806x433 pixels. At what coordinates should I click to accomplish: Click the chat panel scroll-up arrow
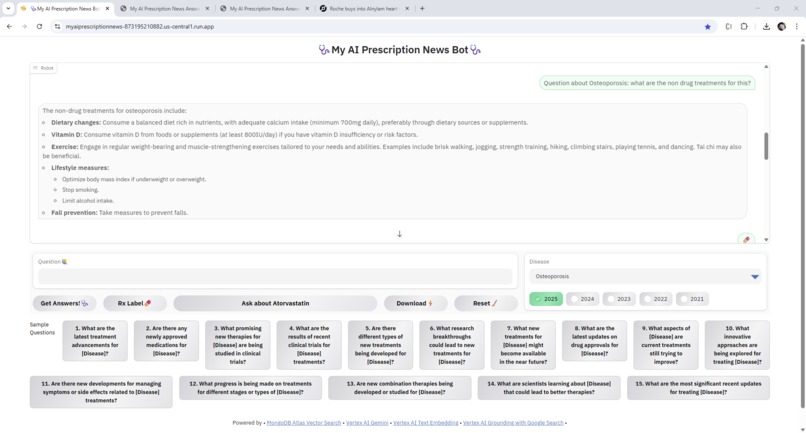point(766,67)
